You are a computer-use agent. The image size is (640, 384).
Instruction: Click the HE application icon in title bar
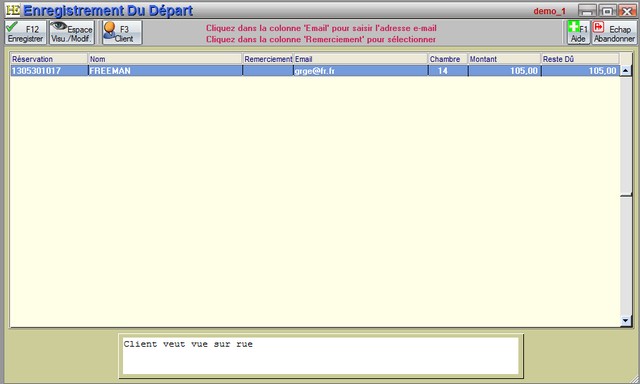(13, 10)
